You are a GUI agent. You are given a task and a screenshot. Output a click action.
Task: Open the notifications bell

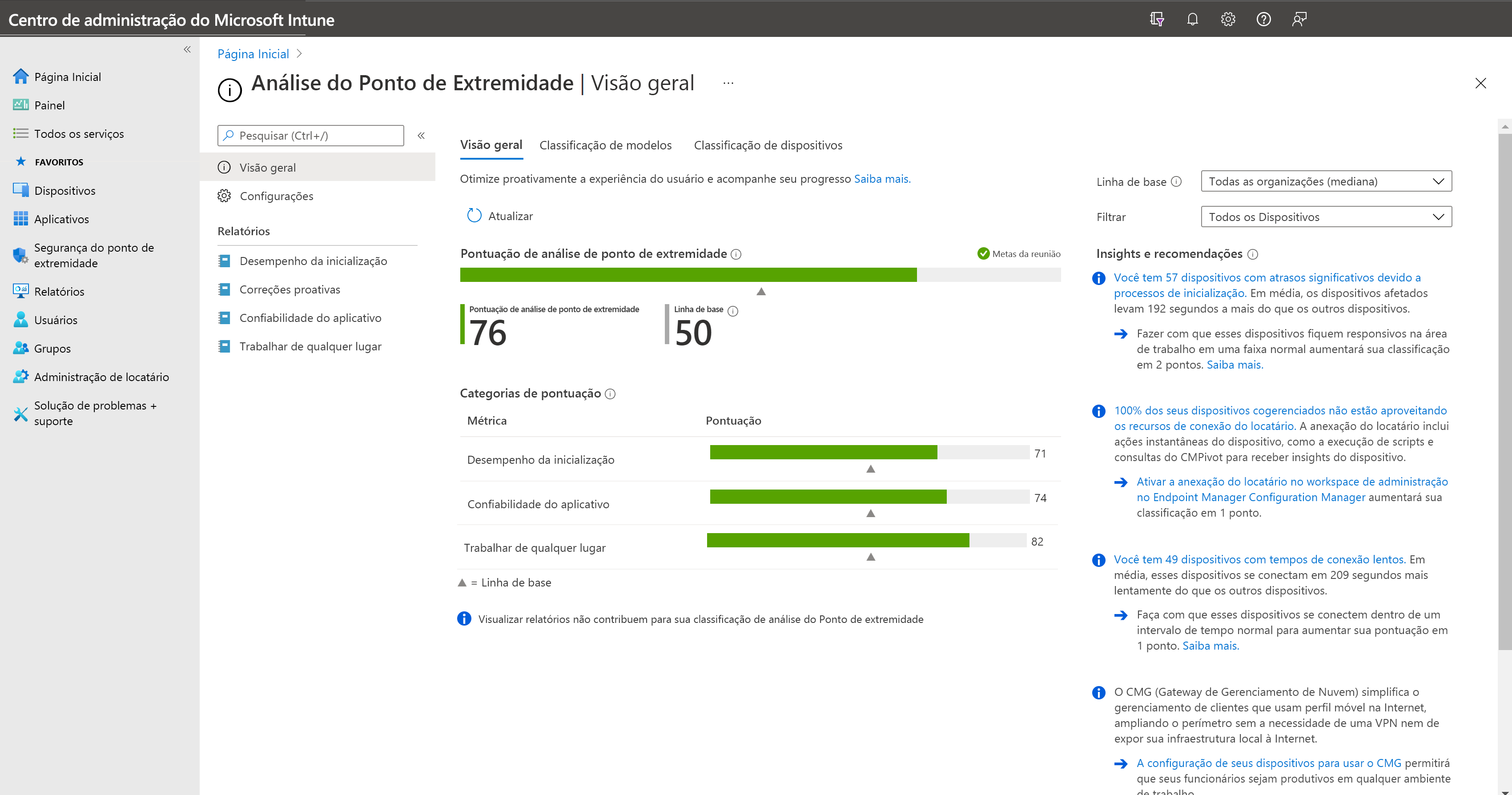[1192, 20]
